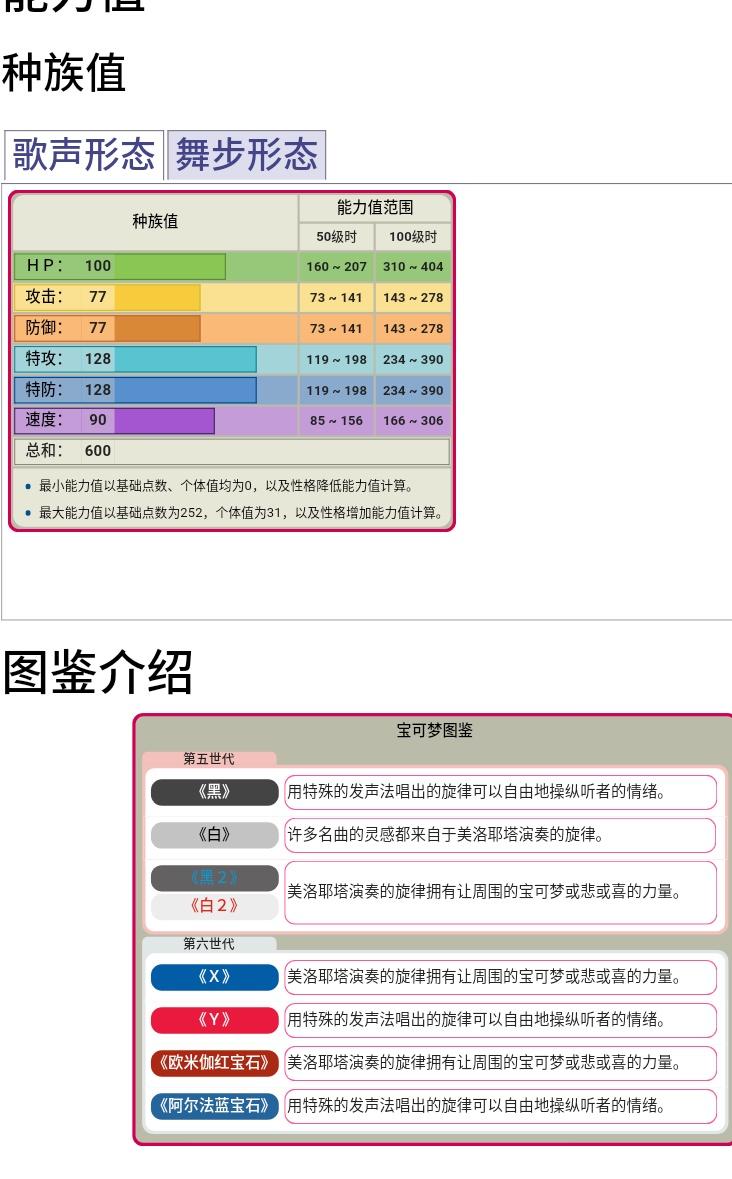Open the 《阿尔法蓝宝石》 game link

pyautogui.click(x=214, y=1106)
